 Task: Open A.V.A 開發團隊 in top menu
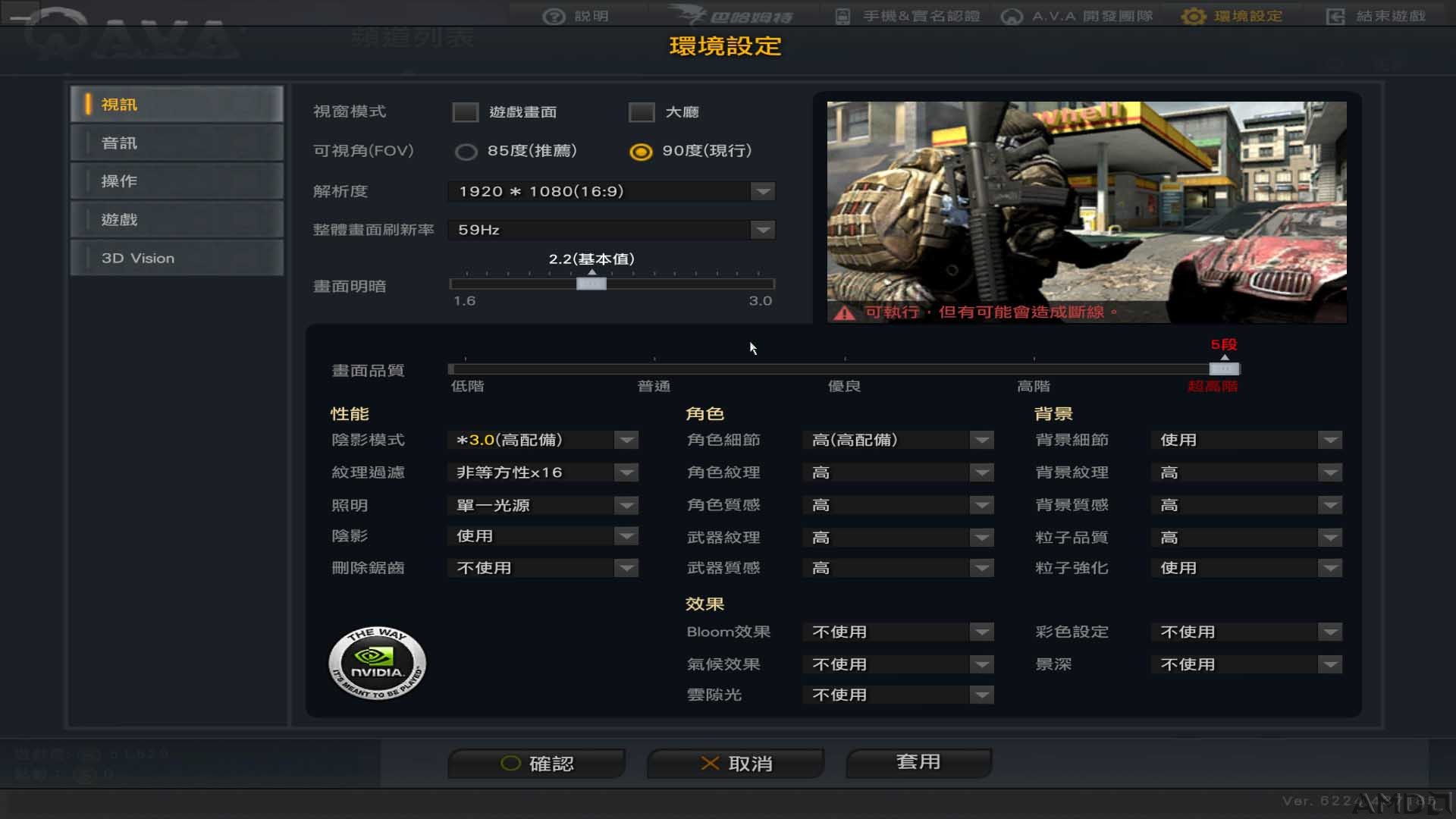pyautogui.click(x=1077, y=16)
